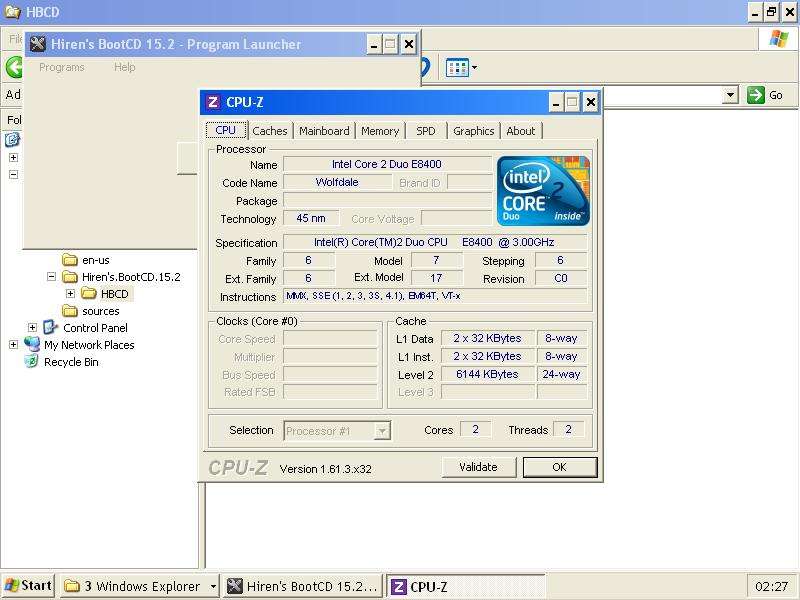
Task: Switch to the Memory tab in CPU-Z
Action: click(x=380, y=130)
